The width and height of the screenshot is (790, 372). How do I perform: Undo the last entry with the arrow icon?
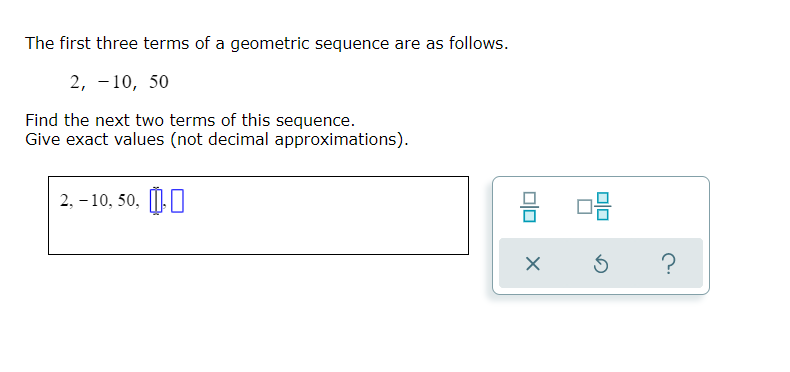point(600,264)
